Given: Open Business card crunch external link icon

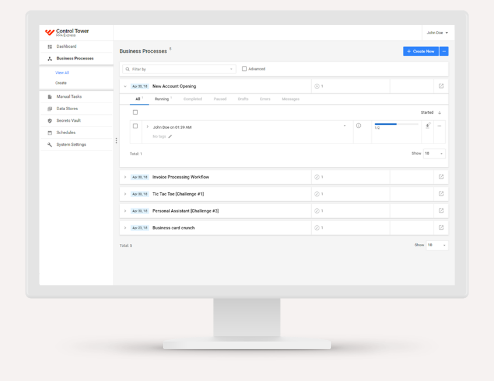Looking at the screenshot, I should [441, 228].
